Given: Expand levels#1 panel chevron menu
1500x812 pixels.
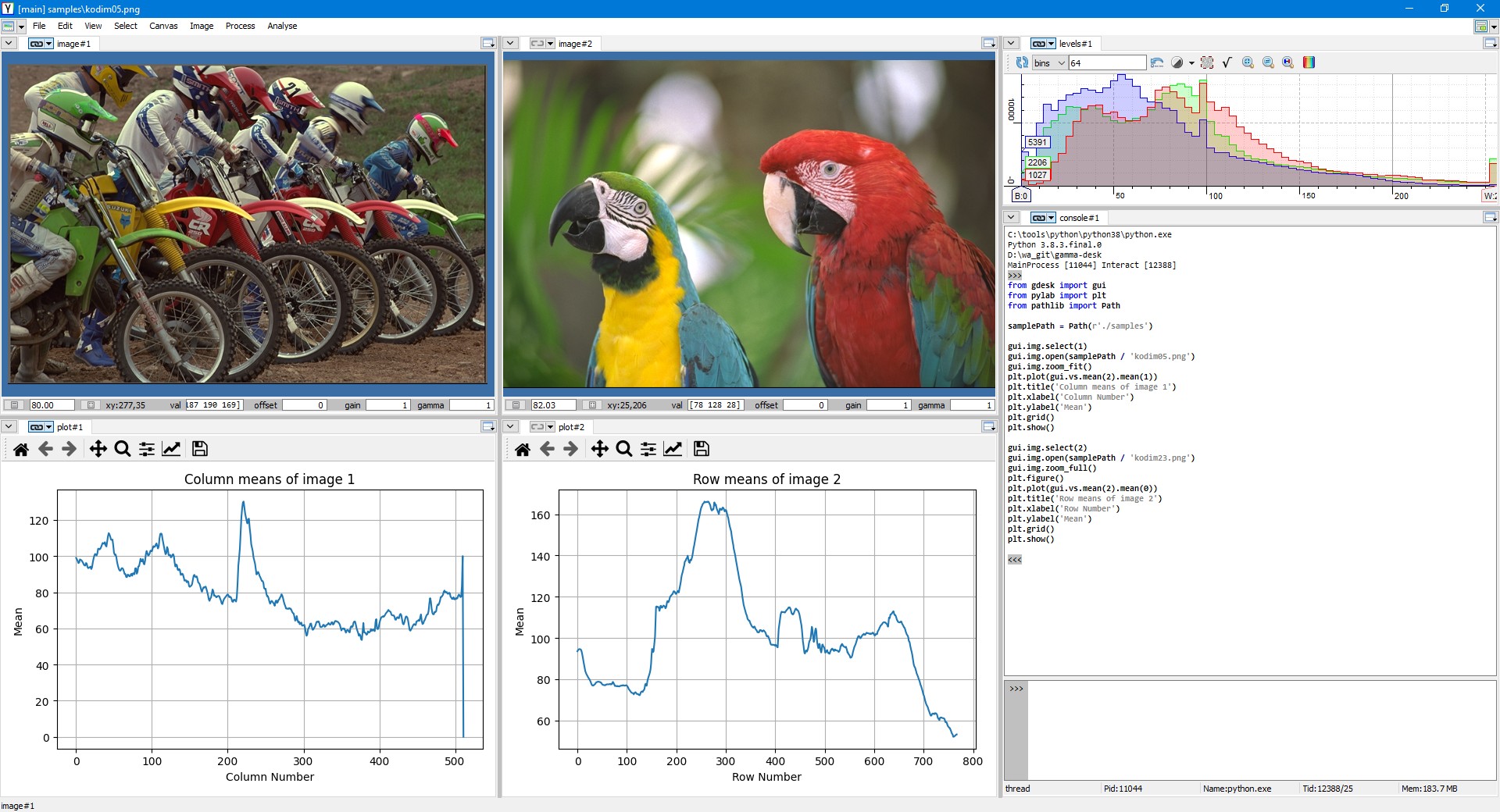Looking at the screenshot, I should coord(1011,44).
